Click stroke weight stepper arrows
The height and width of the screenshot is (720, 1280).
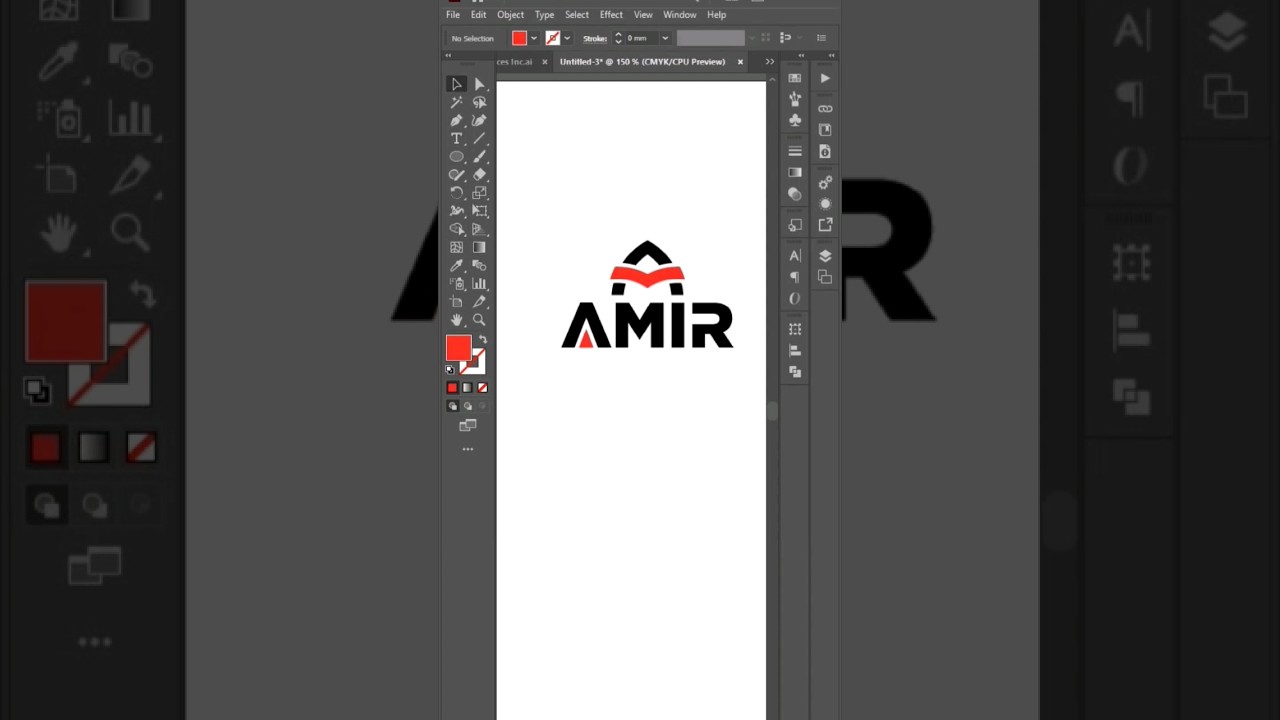pyautogui.click(x=618, y=38)
